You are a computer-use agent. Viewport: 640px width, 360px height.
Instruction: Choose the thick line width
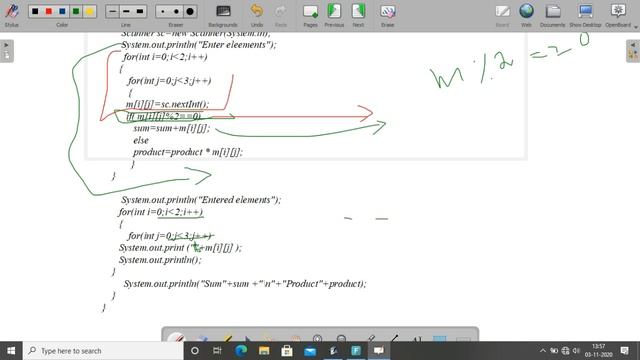(x=140, y=11)
